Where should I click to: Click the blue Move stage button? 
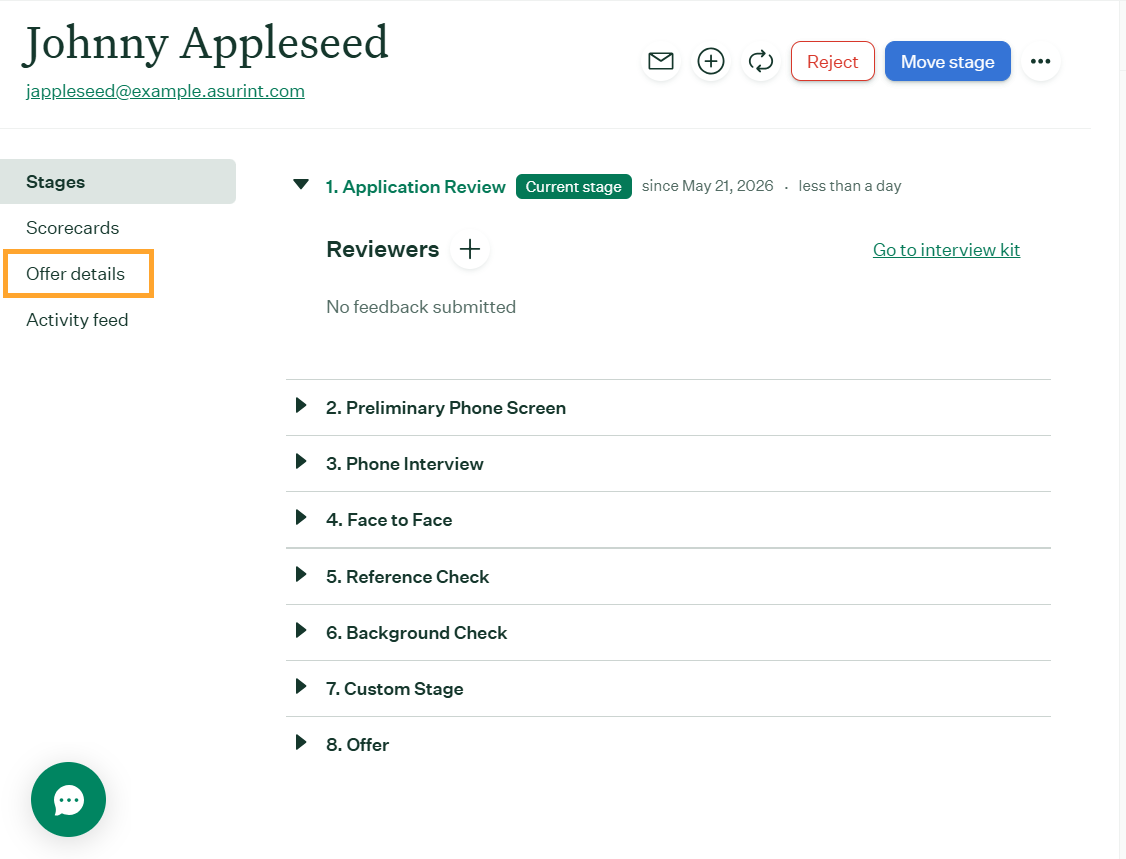[947, 62]
